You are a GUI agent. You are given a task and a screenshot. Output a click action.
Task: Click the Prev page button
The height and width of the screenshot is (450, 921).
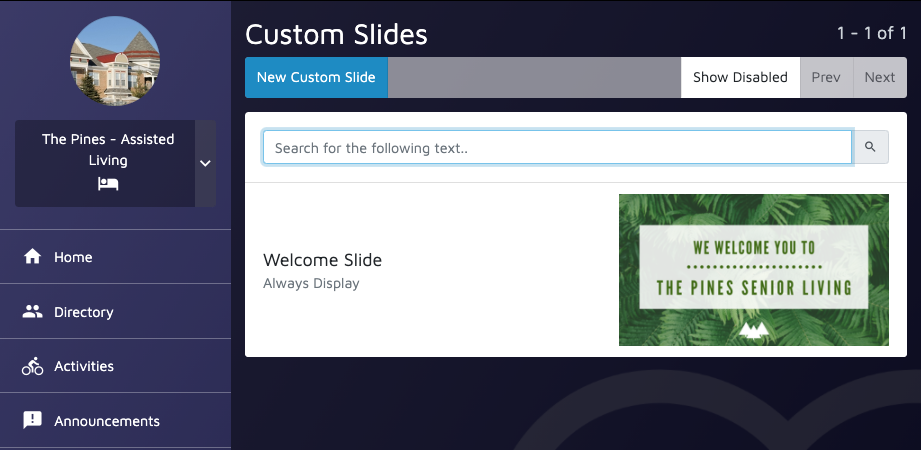(826, 77)
